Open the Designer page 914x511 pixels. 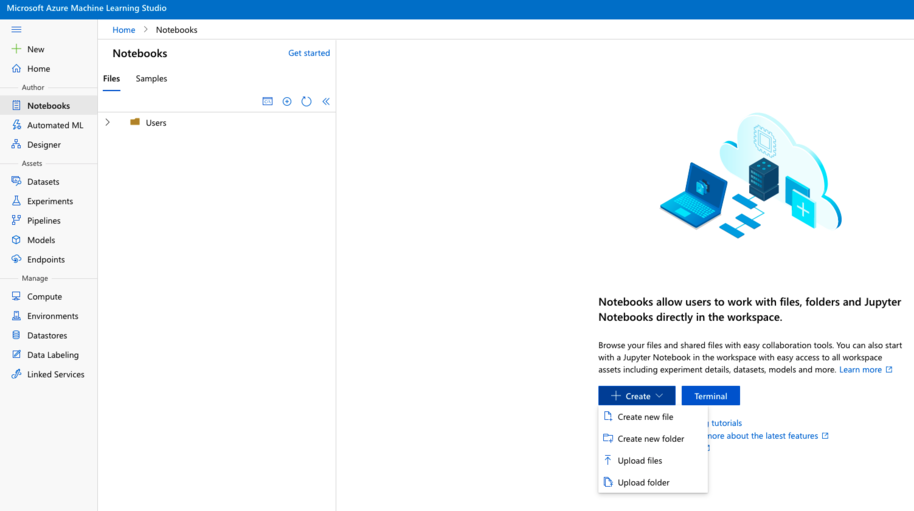tap(43, 144)
